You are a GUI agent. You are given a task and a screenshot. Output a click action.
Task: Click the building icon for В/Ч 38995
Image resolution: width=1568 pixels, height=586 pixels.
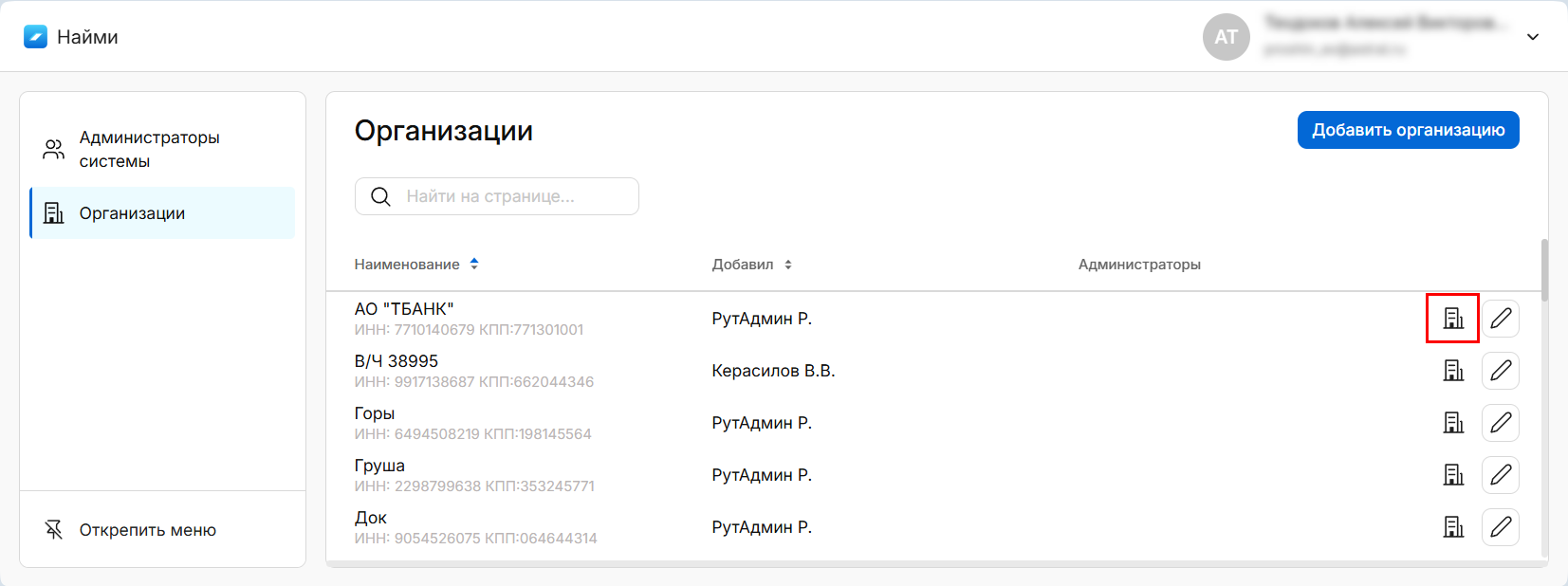point(1452,371)
